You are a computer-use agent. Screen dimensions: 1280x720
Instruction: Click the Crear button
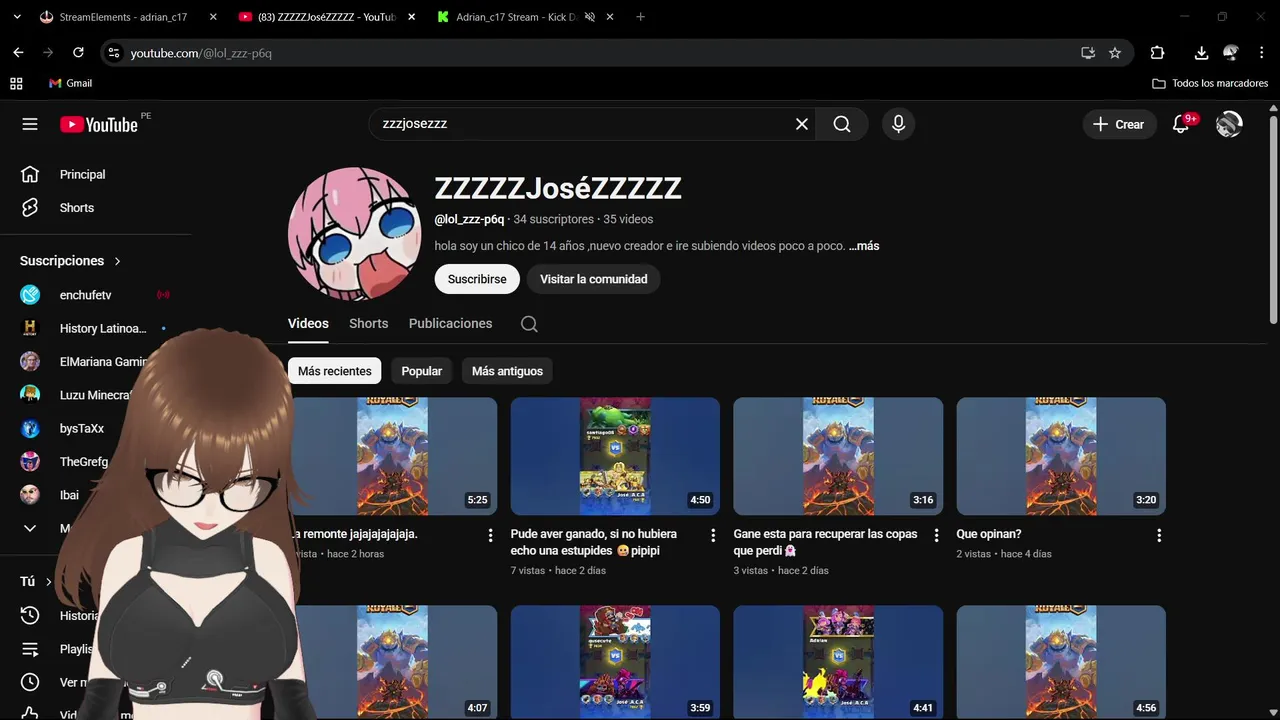click(1118, 124)
